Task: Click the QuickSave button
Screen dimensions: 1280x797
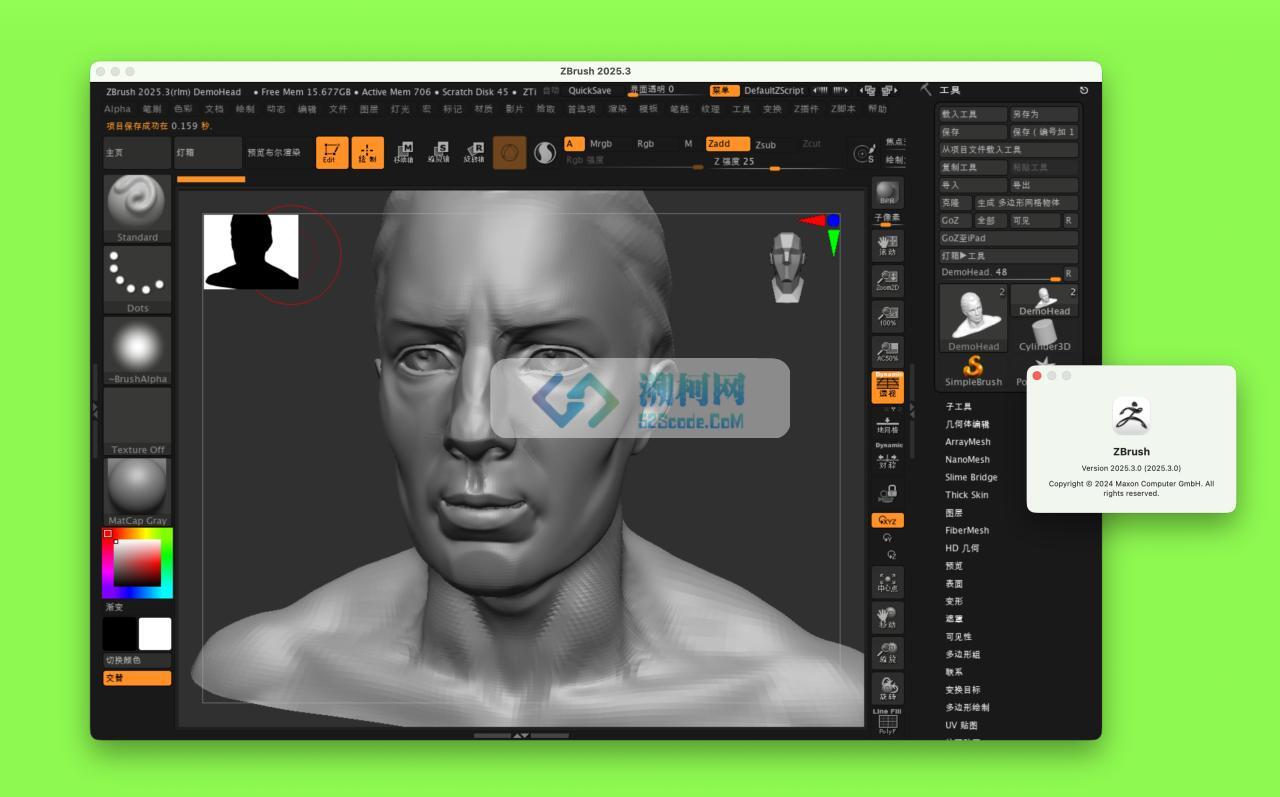Action: click(590, 90)
